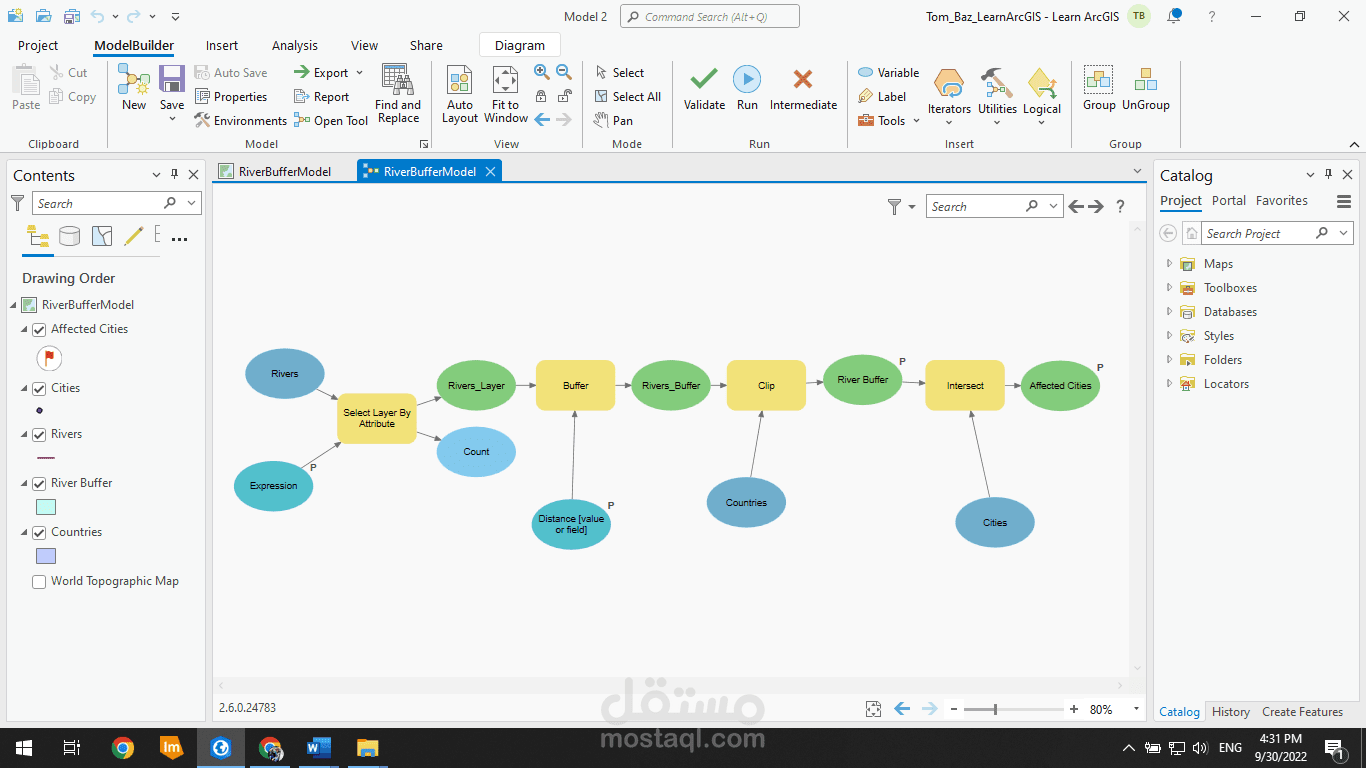Expand the Databases node in Catalog
The image size is (1366, 768).
(1169, 312)
